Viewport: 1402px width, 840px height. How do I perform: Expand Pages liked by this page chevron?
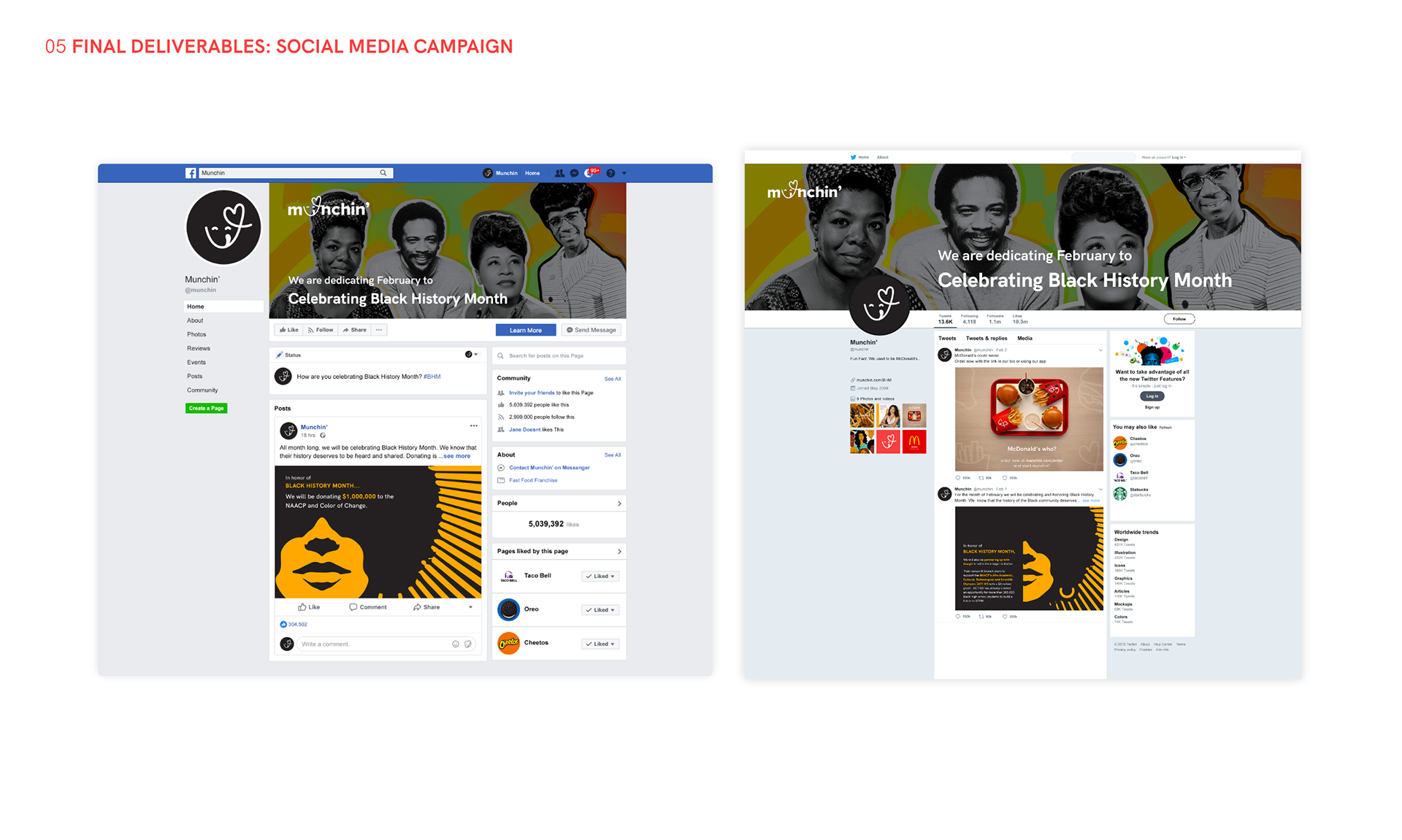tap(619, 552)
